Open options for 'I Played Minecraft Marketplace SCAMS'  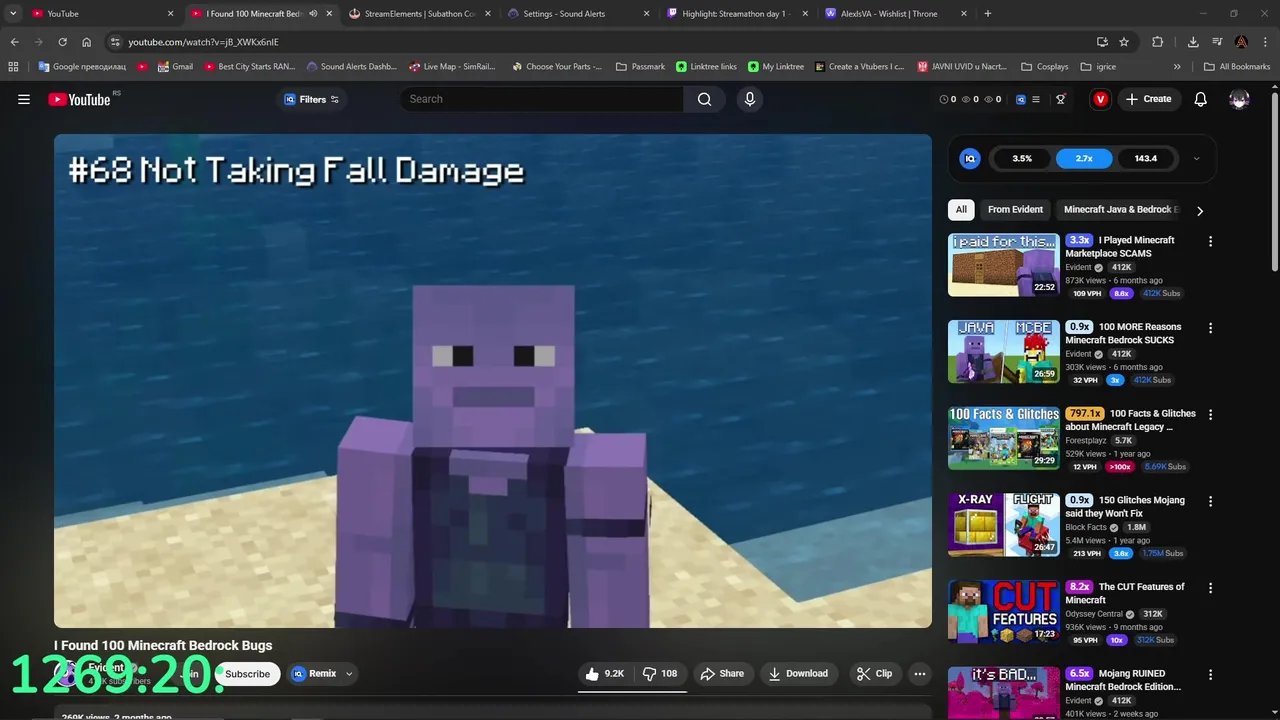coord(1210,241)
